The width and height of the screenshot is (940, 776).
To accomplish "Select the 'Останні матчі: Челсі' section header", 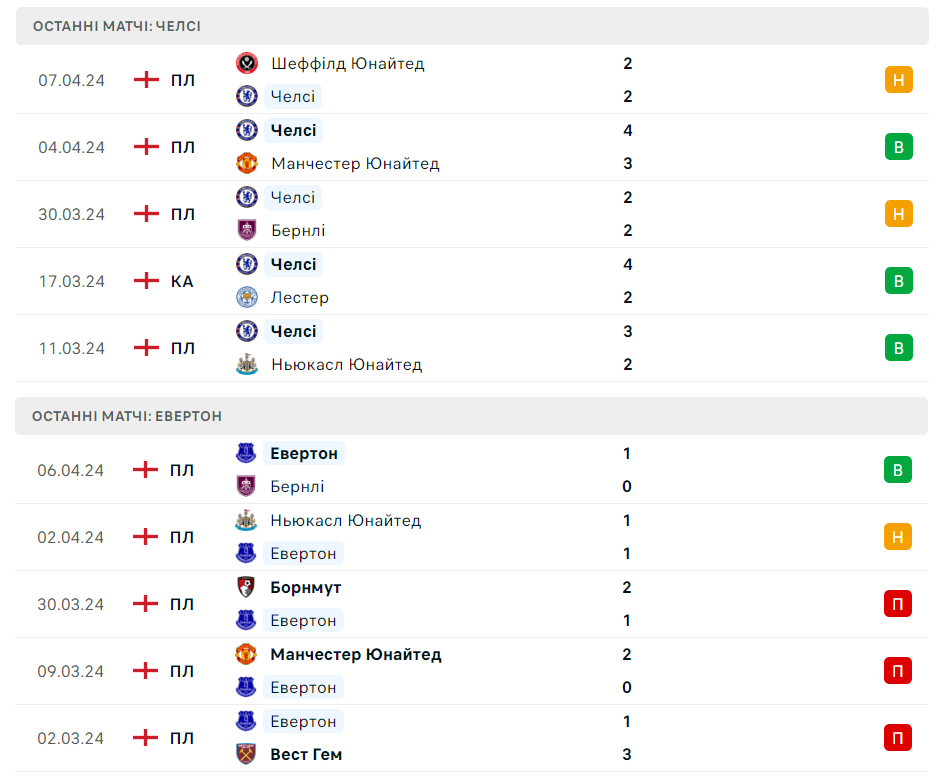I will (x=117, y=26).
